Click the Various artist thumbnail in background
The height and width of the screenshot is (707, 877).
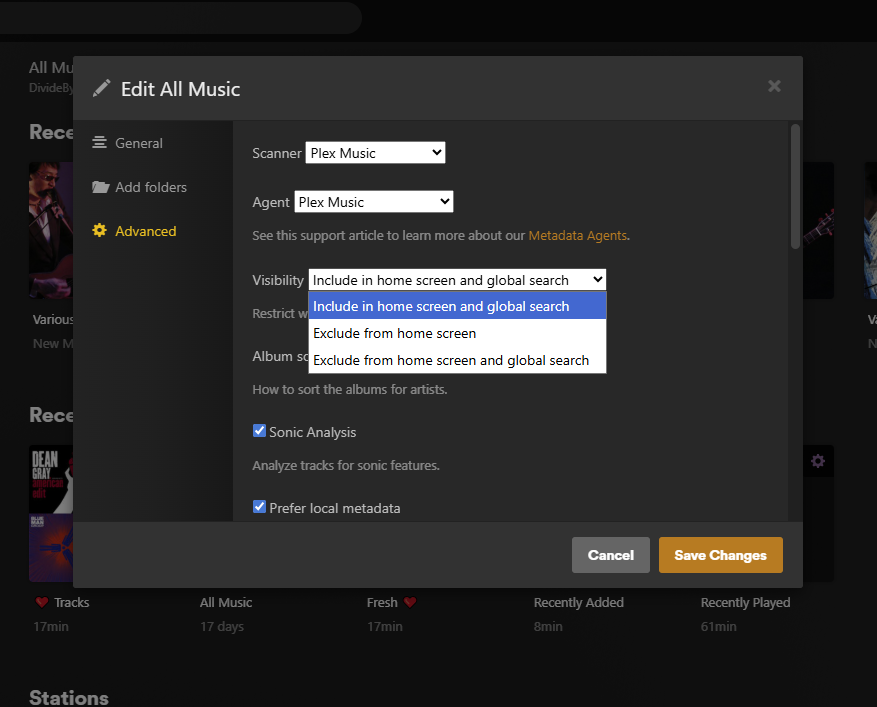point(51,230)
